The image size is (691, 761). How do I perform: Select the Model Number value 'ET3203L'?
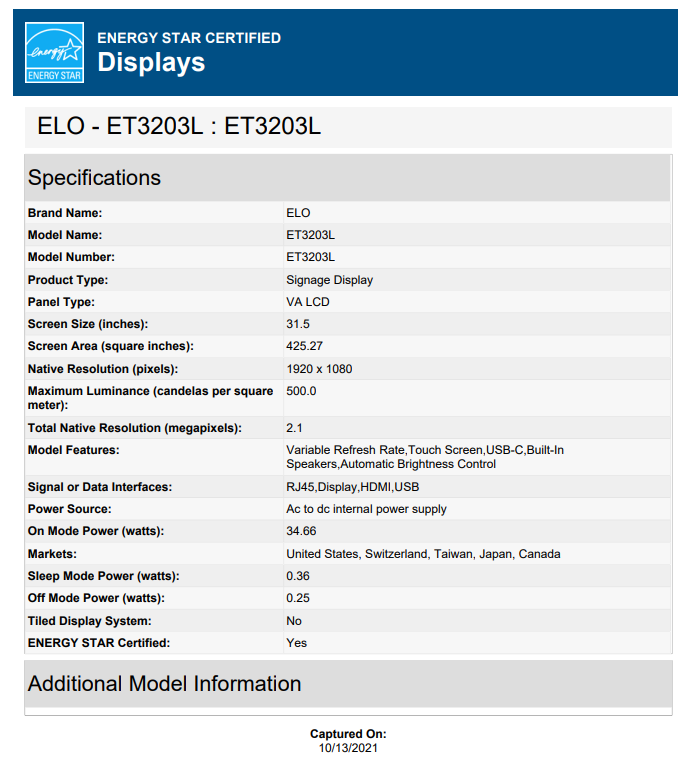[x=310, y=257]
